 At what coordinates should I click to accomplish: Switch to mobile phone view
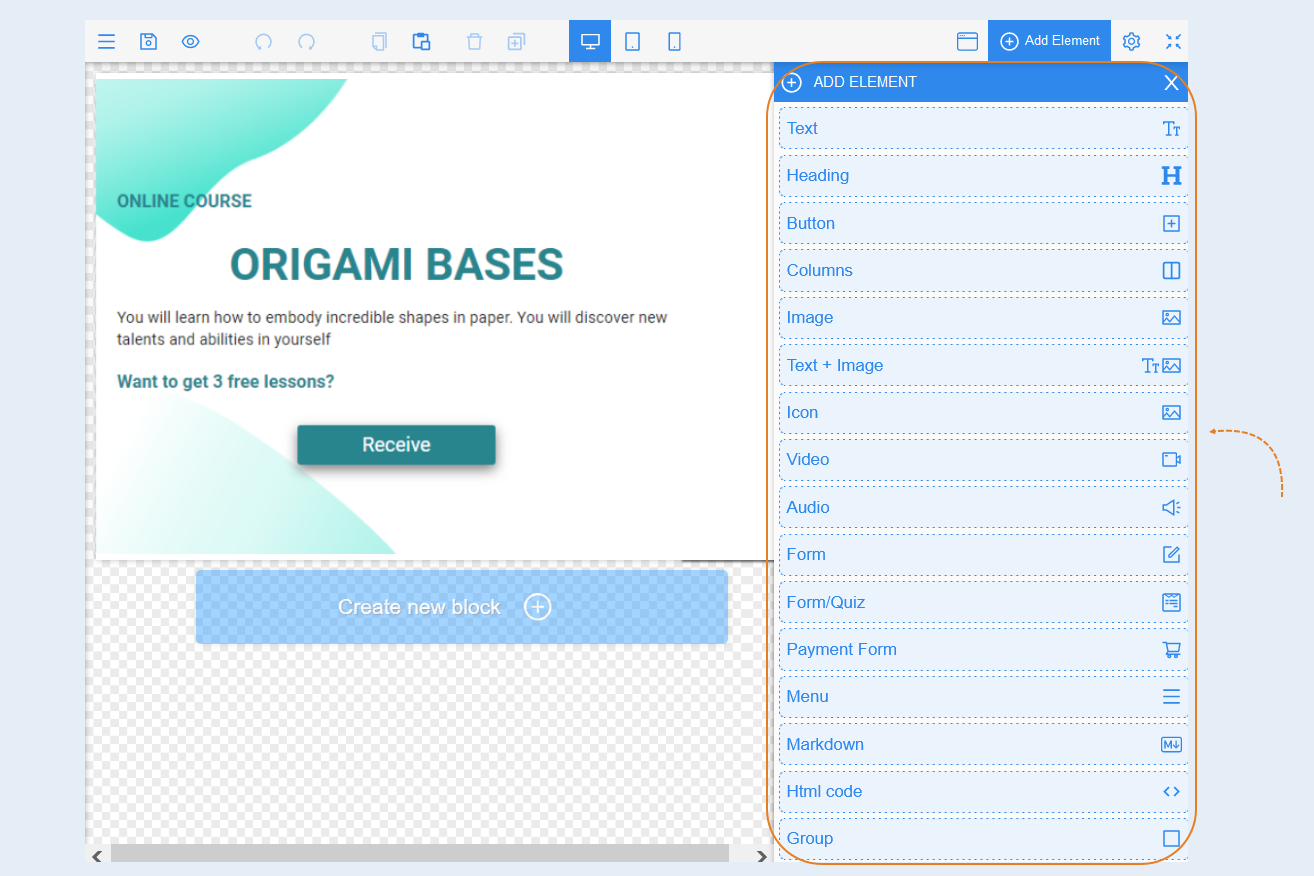point(674,41)
